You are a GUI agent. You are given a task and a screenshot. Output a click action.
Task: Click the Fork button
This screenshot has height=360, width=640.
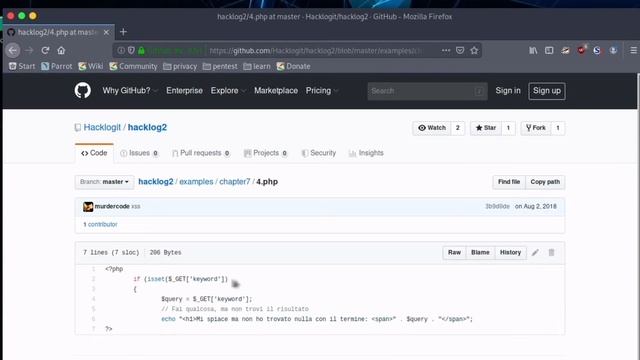(x=536, y=128)
